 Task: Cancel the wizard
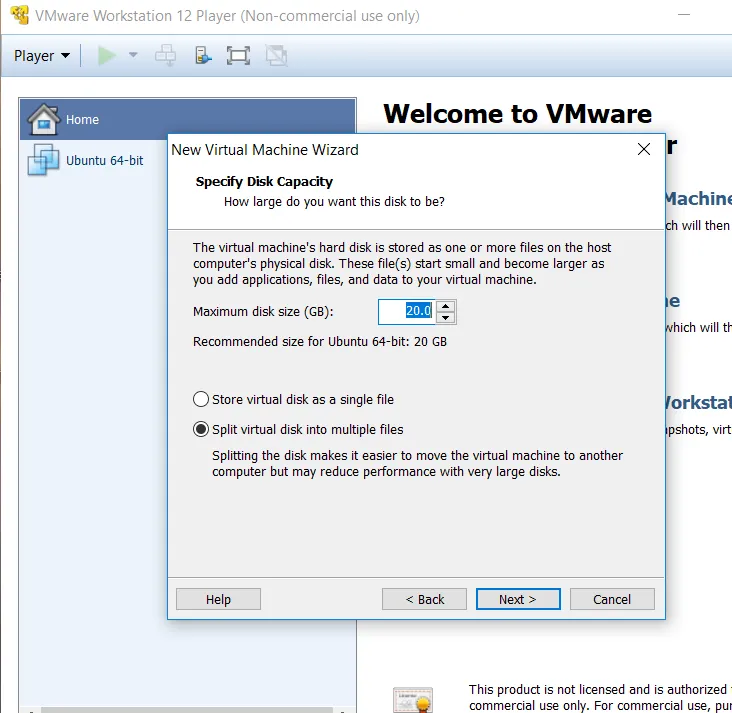tap(612, 599)
